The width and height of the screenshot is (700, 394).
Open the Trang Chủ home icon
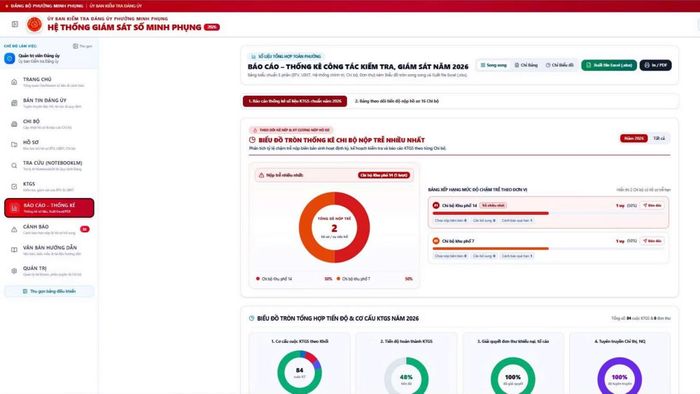(14, 82)
